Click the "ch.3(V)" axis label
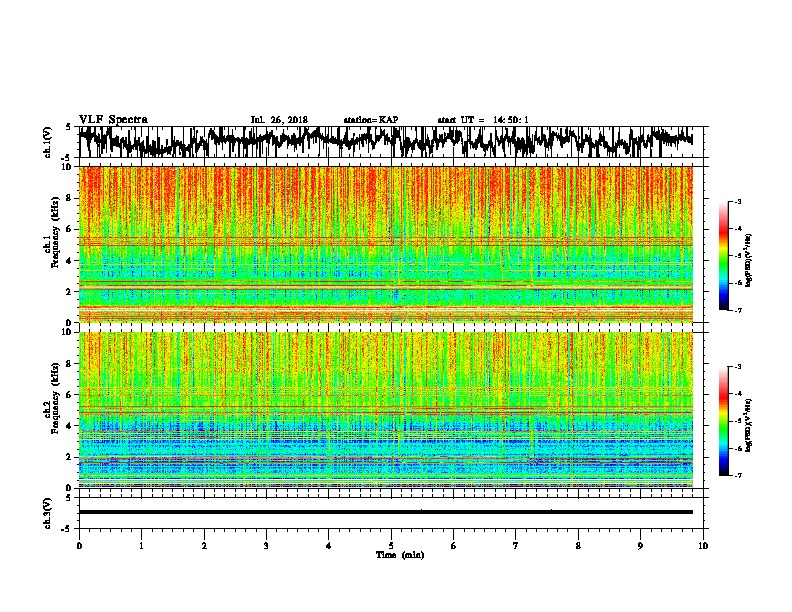 click(x=48, y=513)
